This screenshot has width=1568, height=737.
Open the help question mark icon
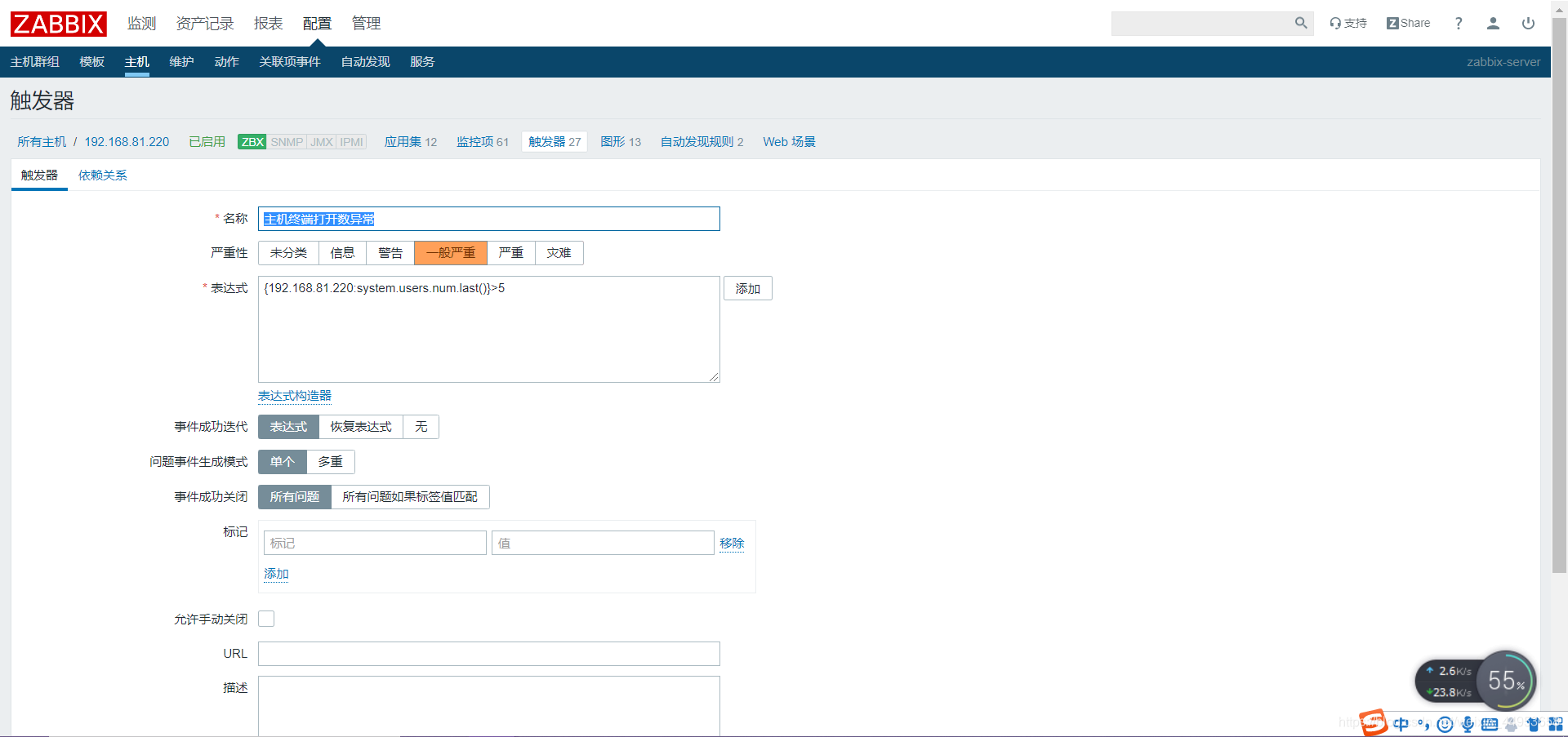[1459, 23]
